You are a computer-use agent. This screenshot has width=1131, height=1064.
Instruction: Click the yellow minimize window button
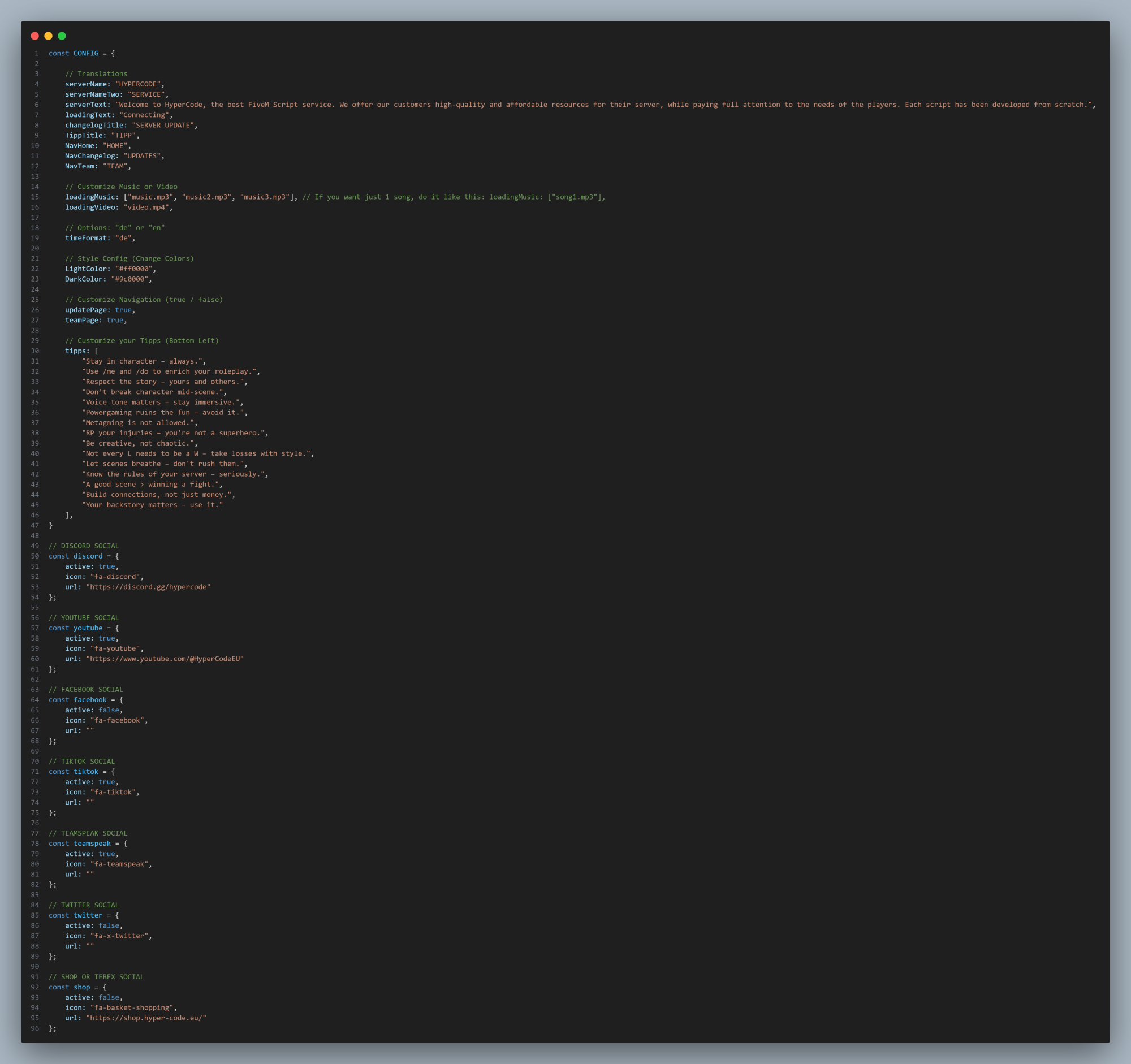[49, 36]
